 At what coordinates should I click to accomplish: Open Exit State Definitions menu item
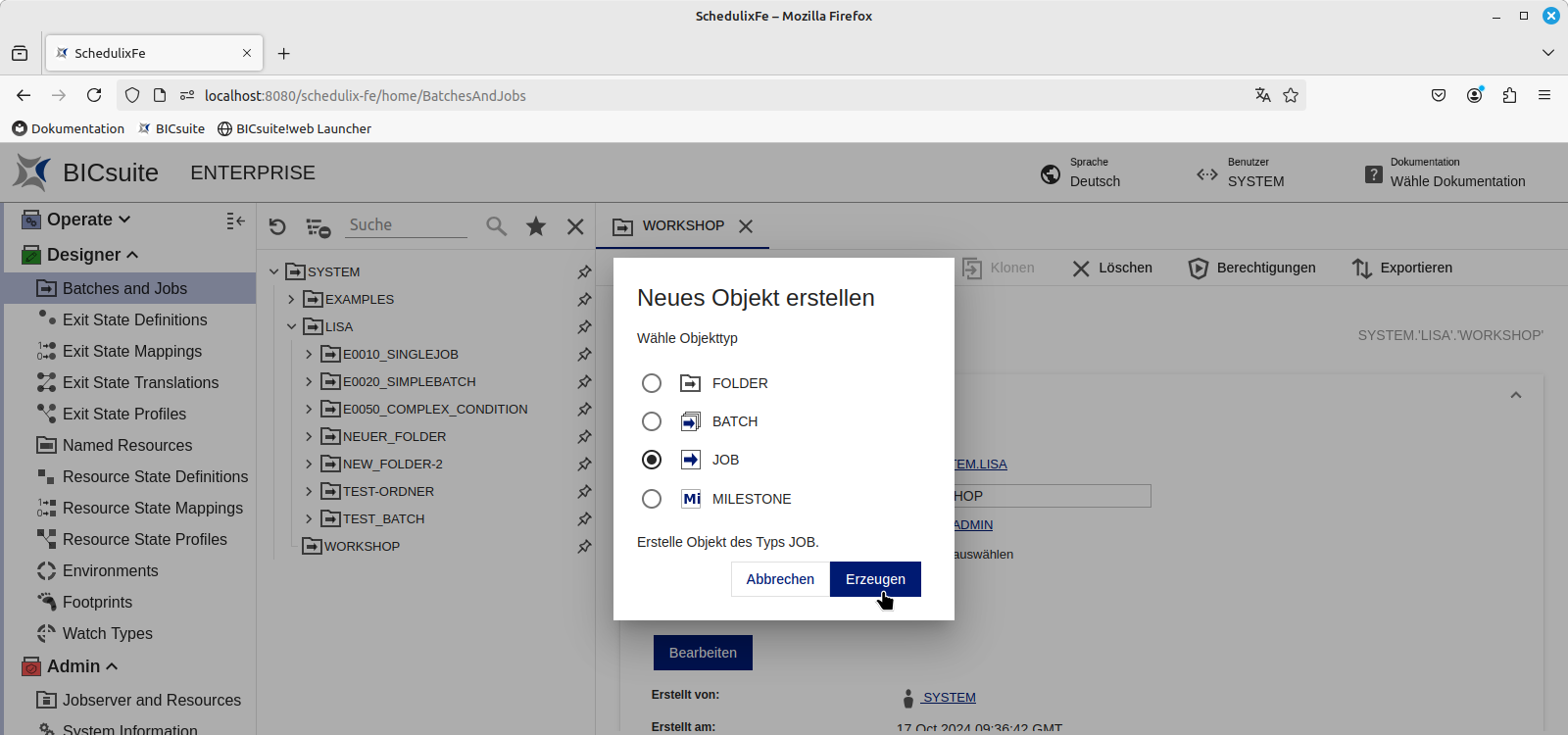pyautogui.click(x=134, y=319)
